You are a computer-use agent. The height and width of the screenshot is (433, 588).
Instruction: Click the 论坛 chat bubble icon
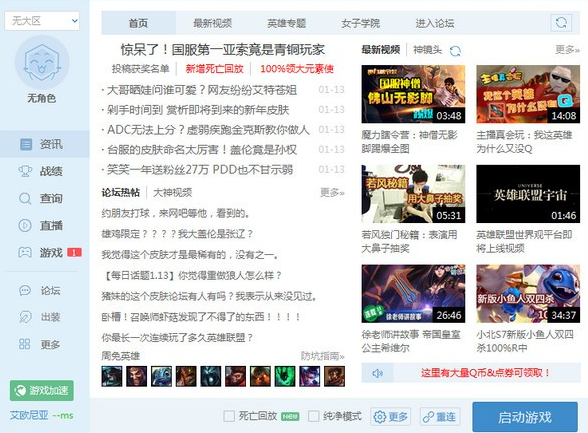click(25, 291)
